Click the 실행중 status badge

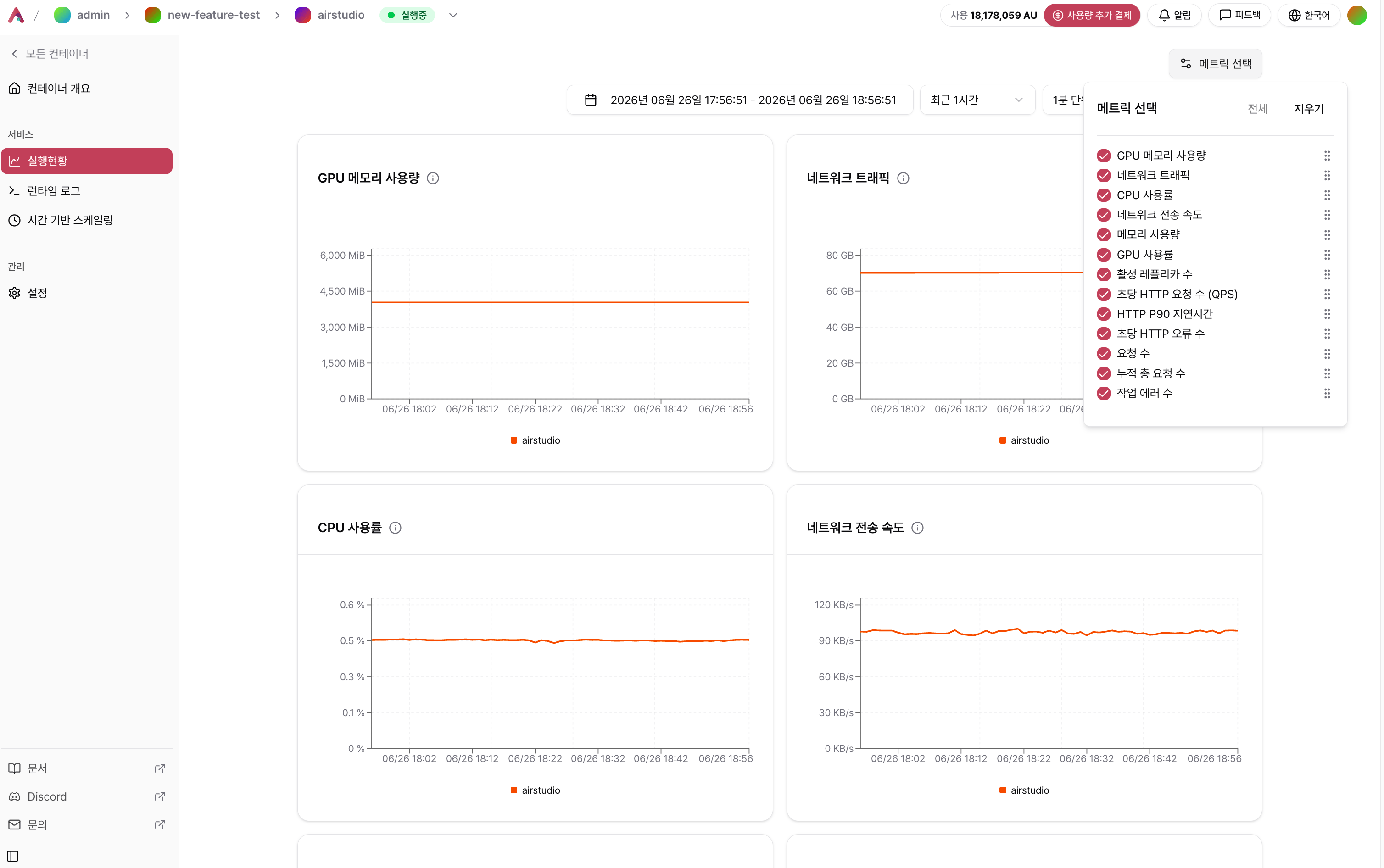407,15
